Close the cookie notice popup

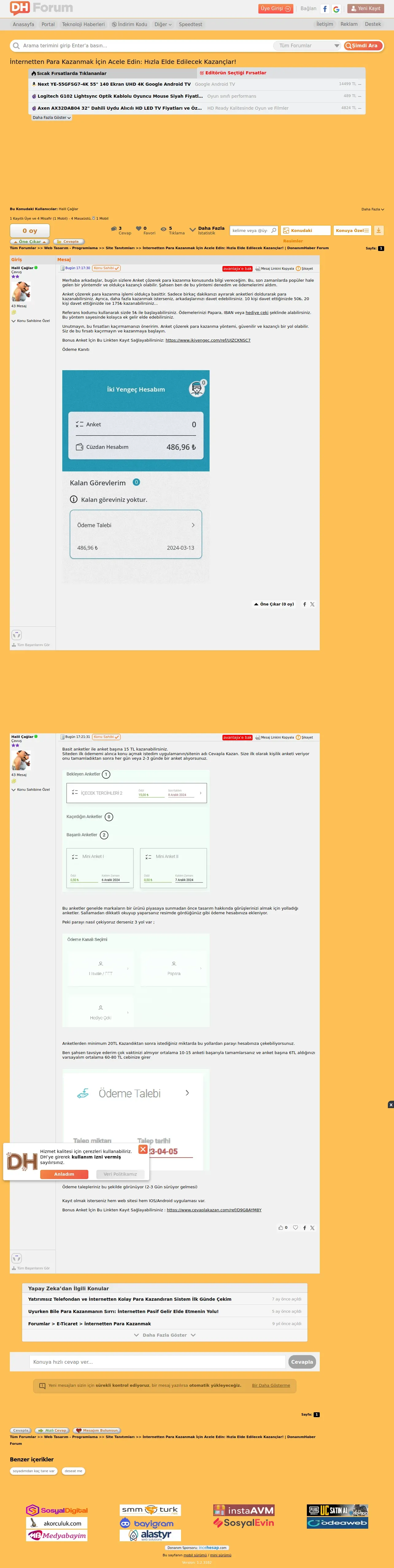[143, 1149]
